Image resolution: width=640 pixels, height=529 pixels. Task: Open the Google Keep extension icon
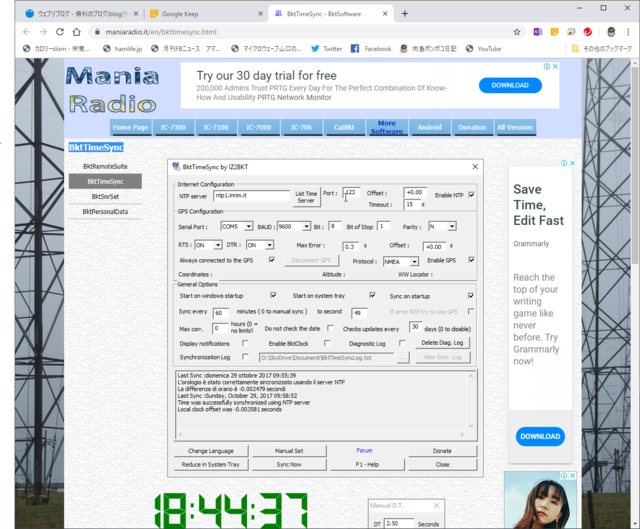[554, 32]
